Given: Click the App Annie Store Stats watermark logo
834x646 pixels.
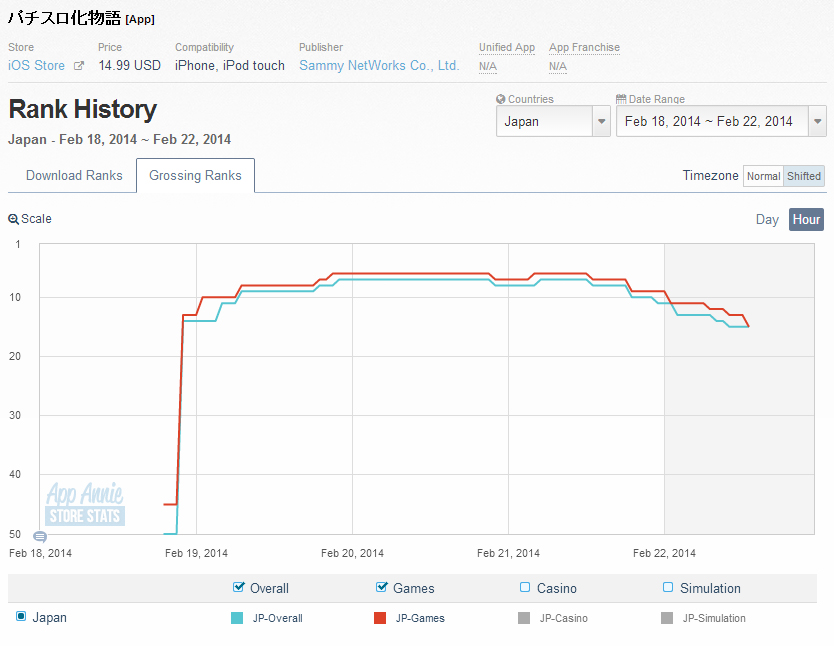Looking at the screenshot, I should pos(85,503).
